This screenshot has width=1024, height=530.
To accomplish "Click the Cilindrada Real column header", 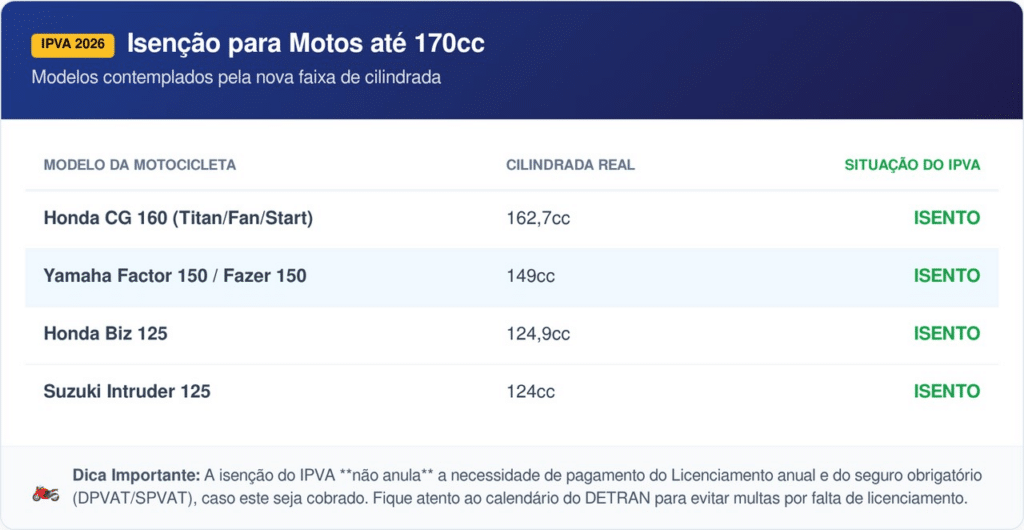I will pyautogui.click(x=570, y=165).
